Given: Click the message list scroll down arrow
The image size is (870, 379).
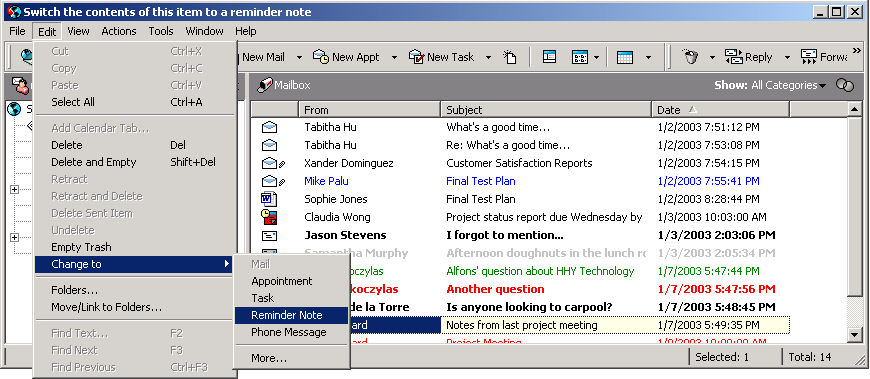Looking at the screenshot, I should 854,334.
